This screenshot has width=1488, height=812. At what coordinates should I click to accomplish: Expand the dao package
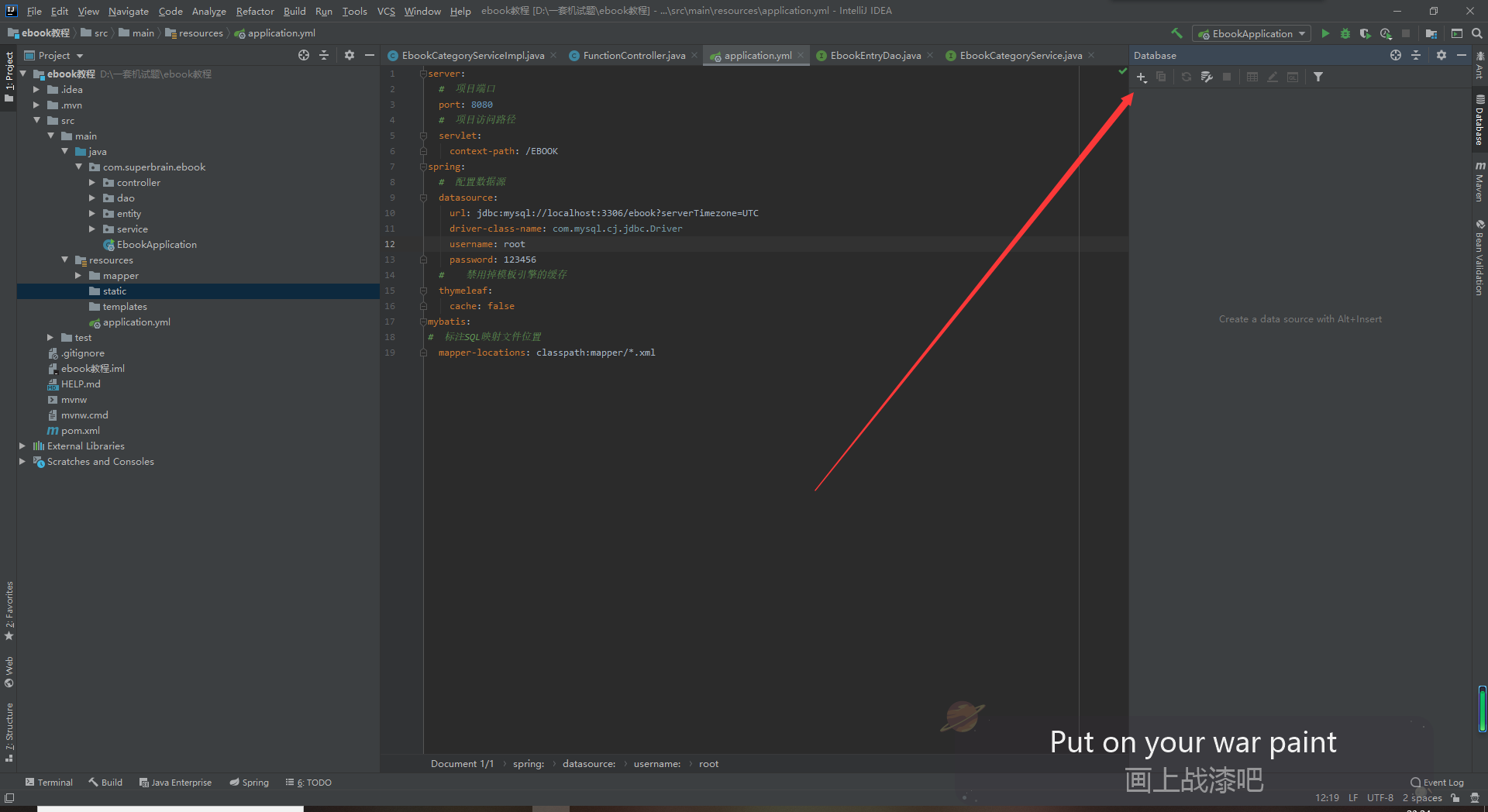click(x=92, y=198)
